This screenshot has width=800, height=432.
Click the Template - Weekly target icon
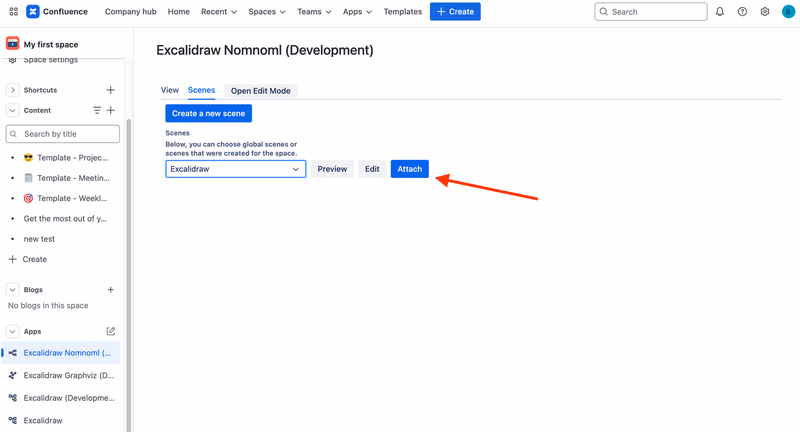(x=28, y=198)
